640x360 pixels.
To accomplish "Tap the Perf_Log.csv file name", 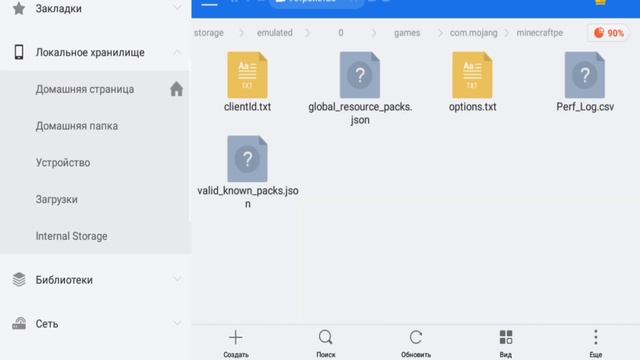I will tap(585, 107).
